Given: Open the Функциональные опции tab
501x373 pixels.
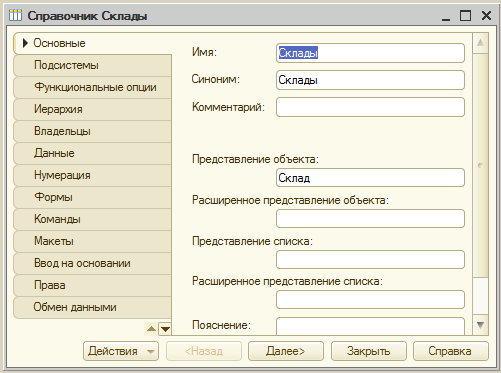Looking at the screenshot, I should [x=92, y=87].
